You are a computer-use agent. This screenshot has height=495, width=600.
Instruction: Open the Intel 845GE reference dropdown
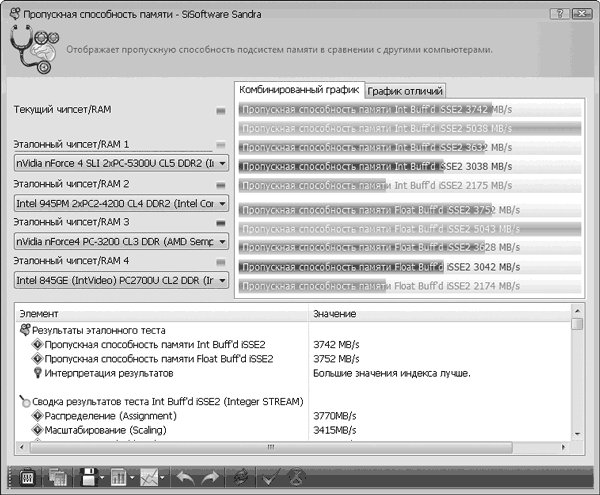pyautogui.click(x=121, y=280)
